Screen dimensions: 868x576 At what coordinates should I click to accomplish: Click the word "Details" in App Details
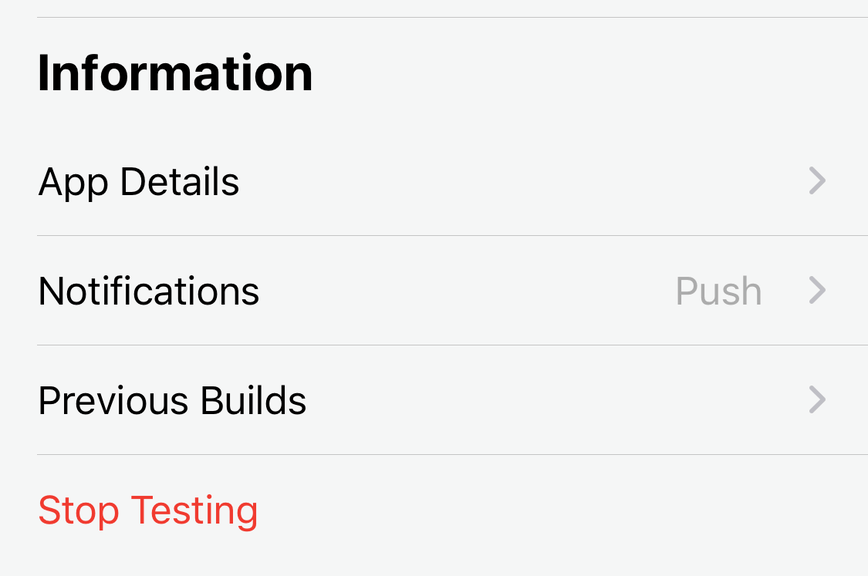(x=180, y=182)
